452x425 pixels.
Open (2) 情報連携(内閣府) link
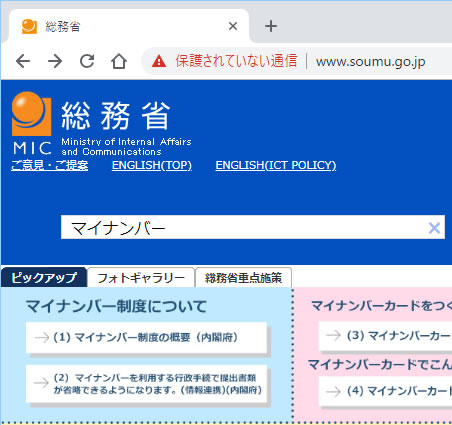click(146, 384)
